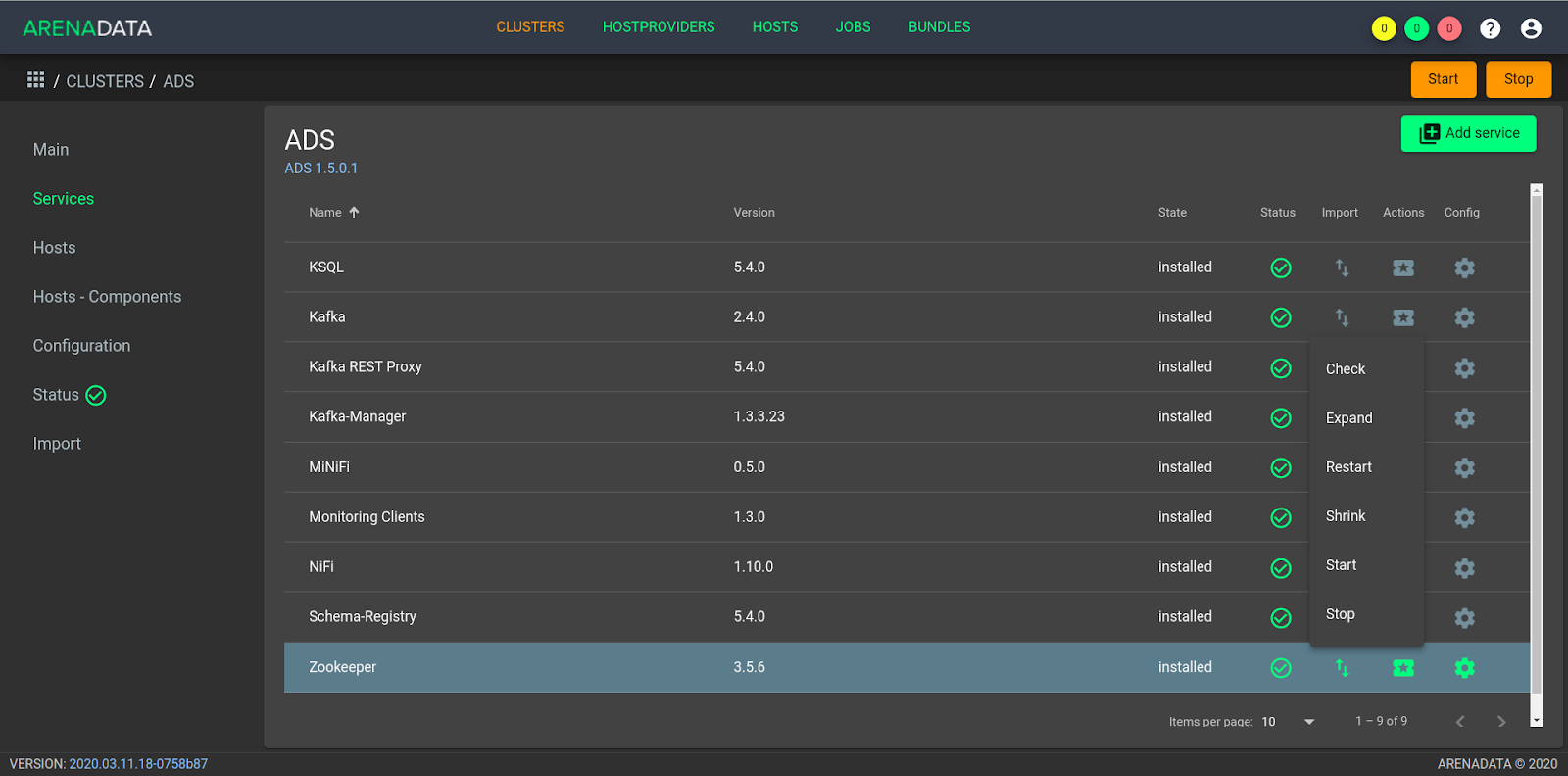Open config gear for NiFi service
The image size is (1568, 776).
(x=1464, y=568)
